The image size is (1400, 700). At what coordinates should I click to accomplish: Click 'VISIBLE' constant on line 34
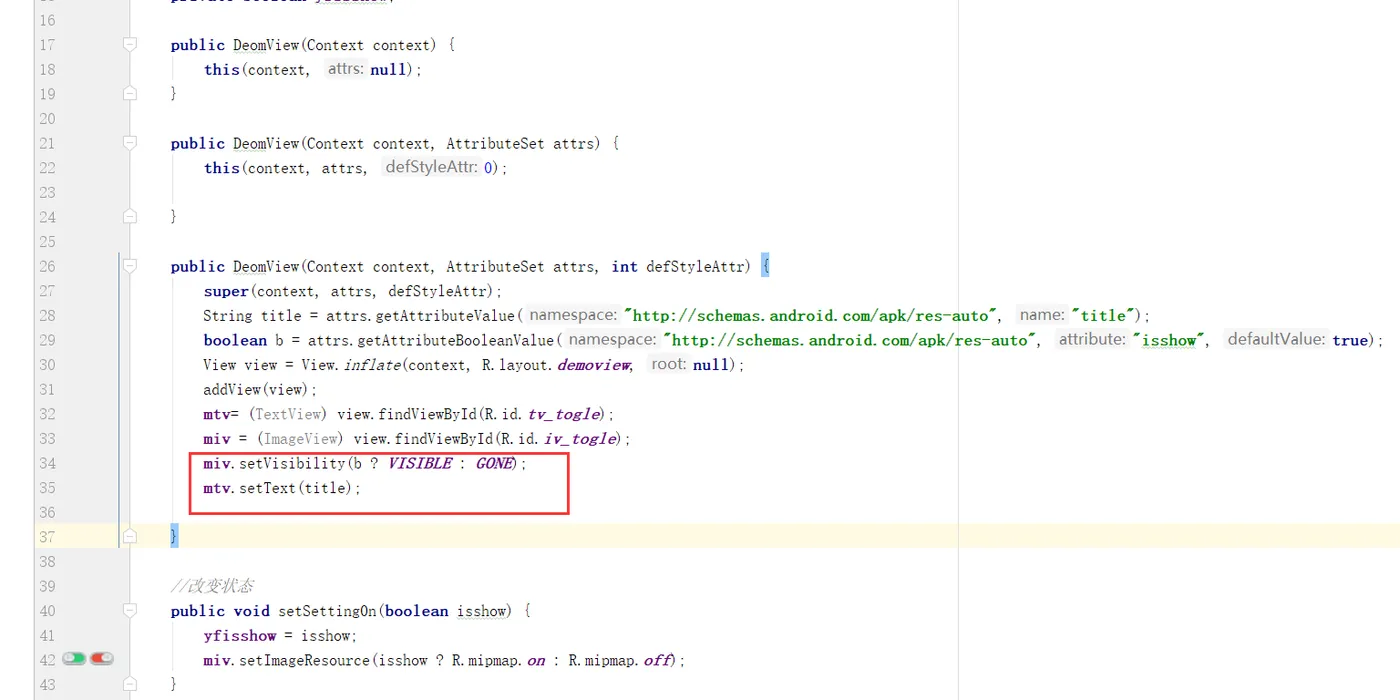(419, 463)
